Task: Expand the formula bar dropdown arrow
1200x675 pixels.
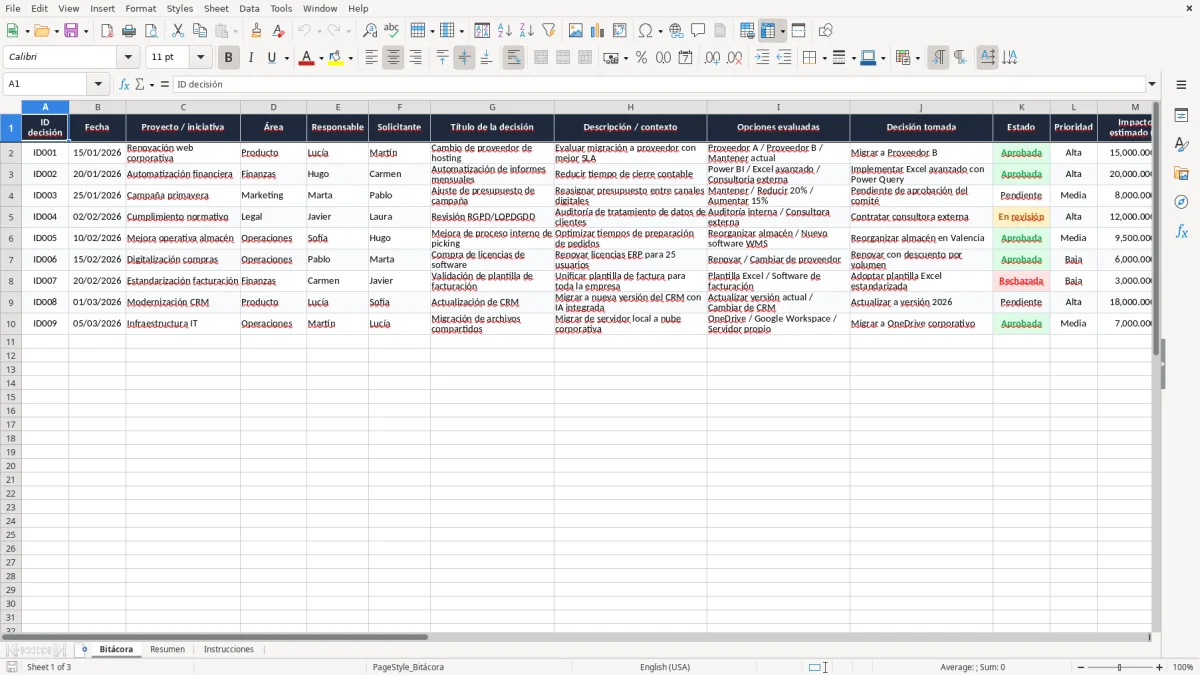Action: coord(1152,84)
